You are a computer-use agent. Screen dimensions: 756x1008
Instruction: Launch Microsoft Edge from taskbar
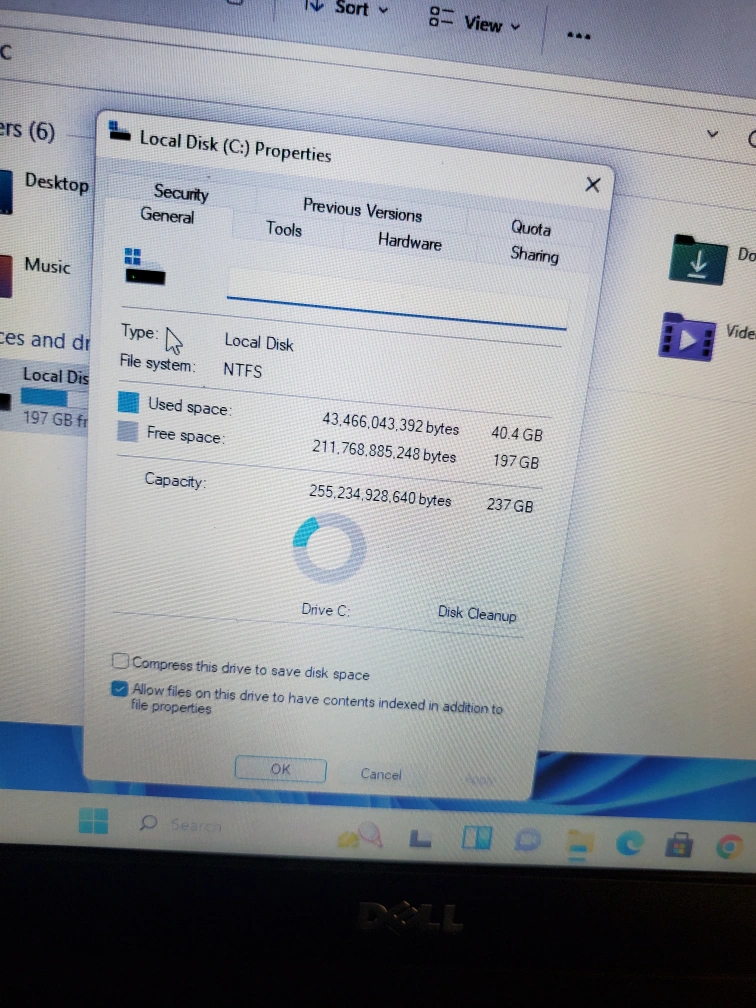[629, 842]
